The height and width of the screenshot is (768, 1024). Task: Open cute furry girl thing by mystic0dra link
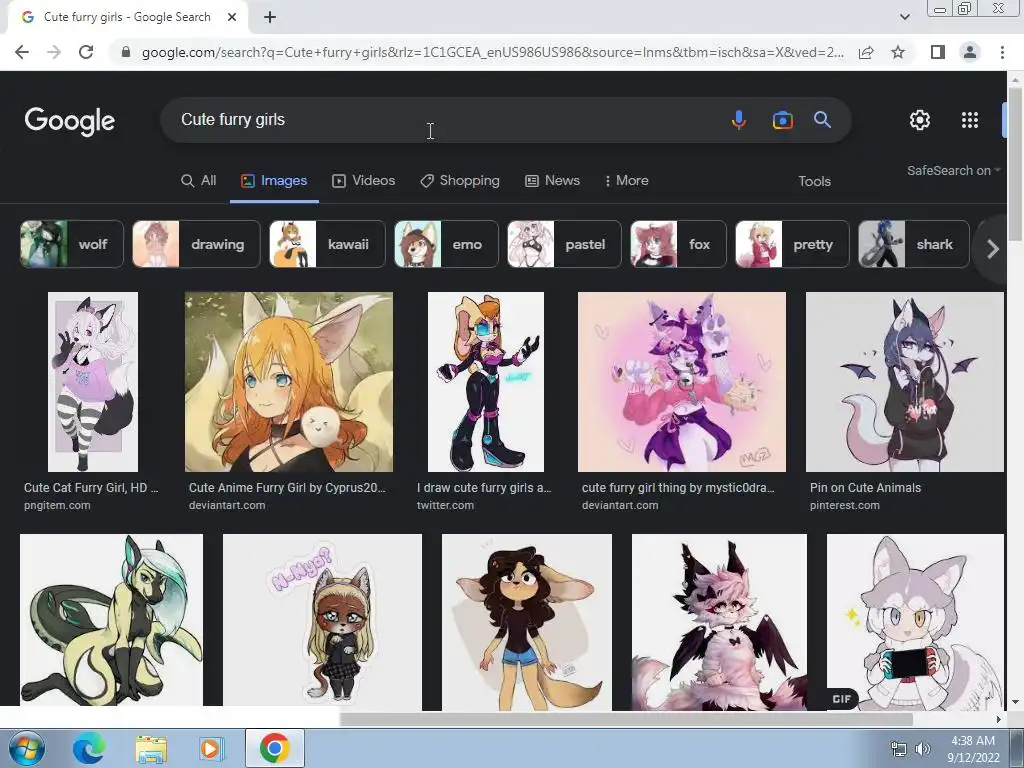[x=678, y=488]
